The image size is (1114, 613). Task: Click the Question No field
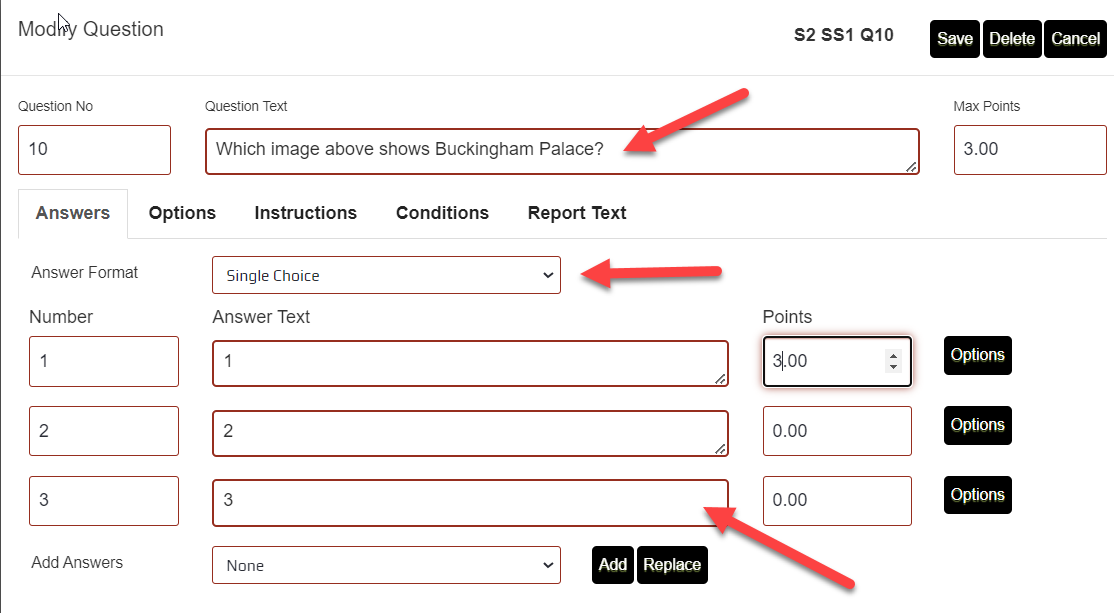pyautogui.click(x=94, y=150)
